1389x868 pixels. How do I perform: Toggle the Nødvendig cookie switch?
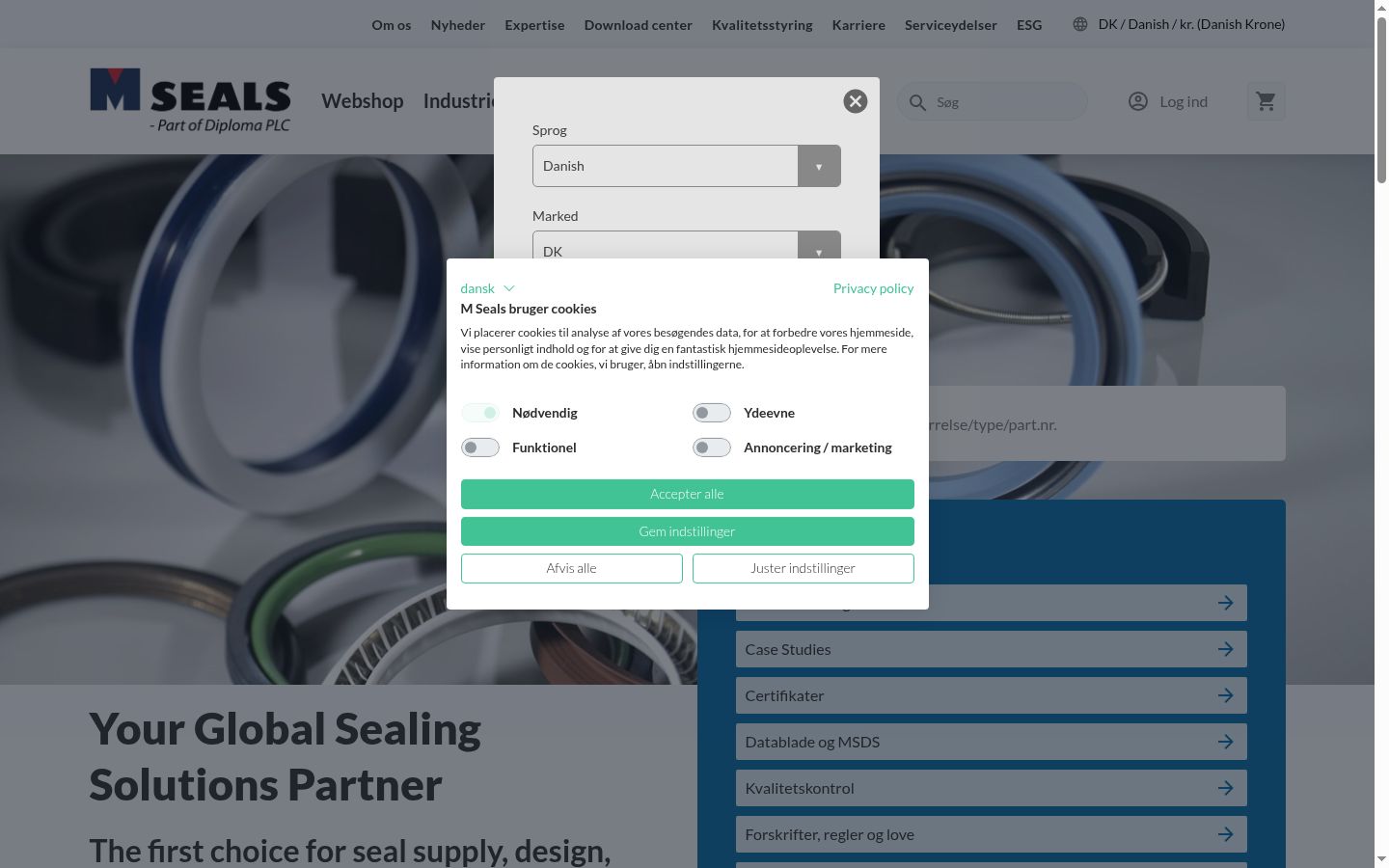click(479, 413)
